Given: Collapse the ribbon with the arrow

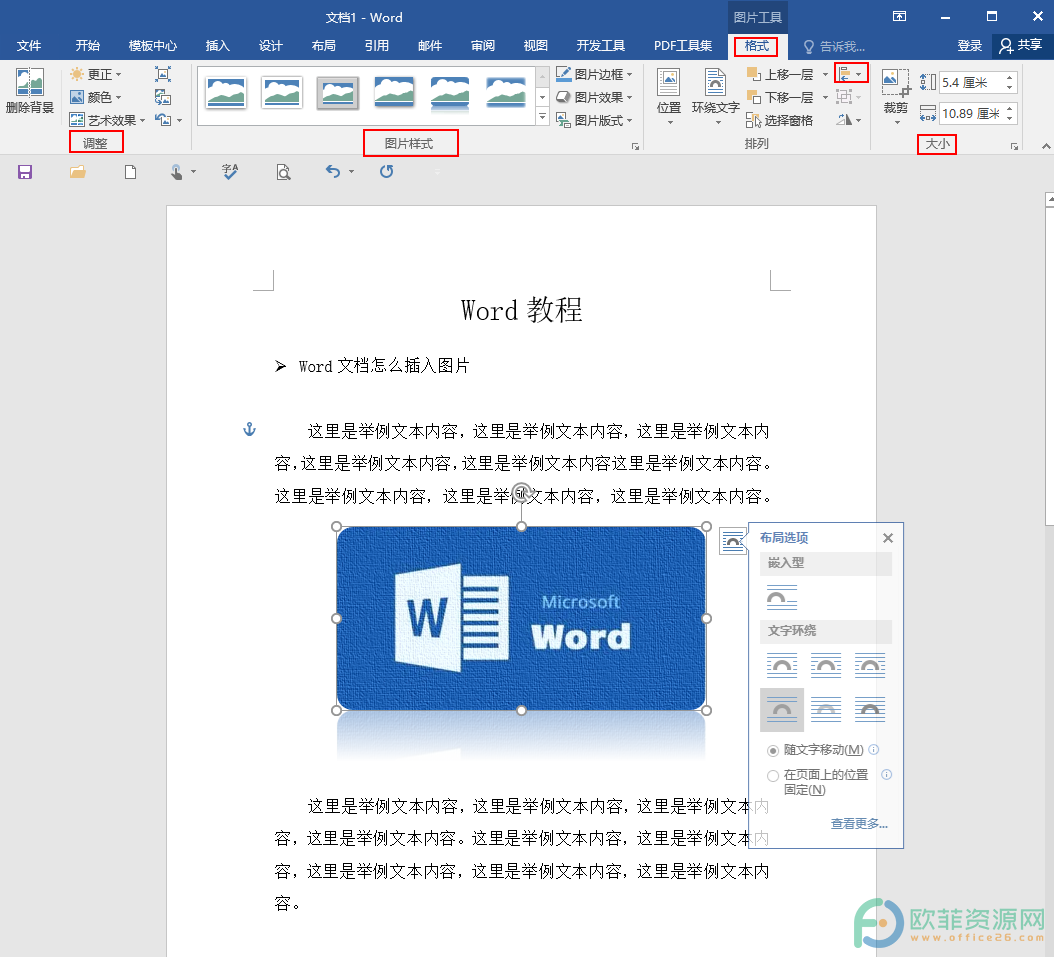Looking at the screenshot, I should coord(1045,146).
